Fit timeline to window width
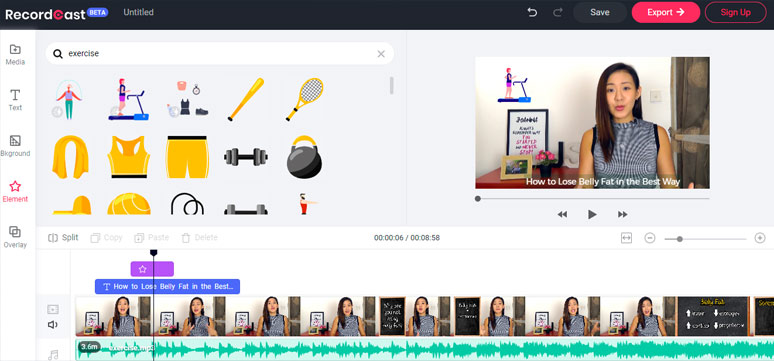The image size is (774, 361). [626, 238]
